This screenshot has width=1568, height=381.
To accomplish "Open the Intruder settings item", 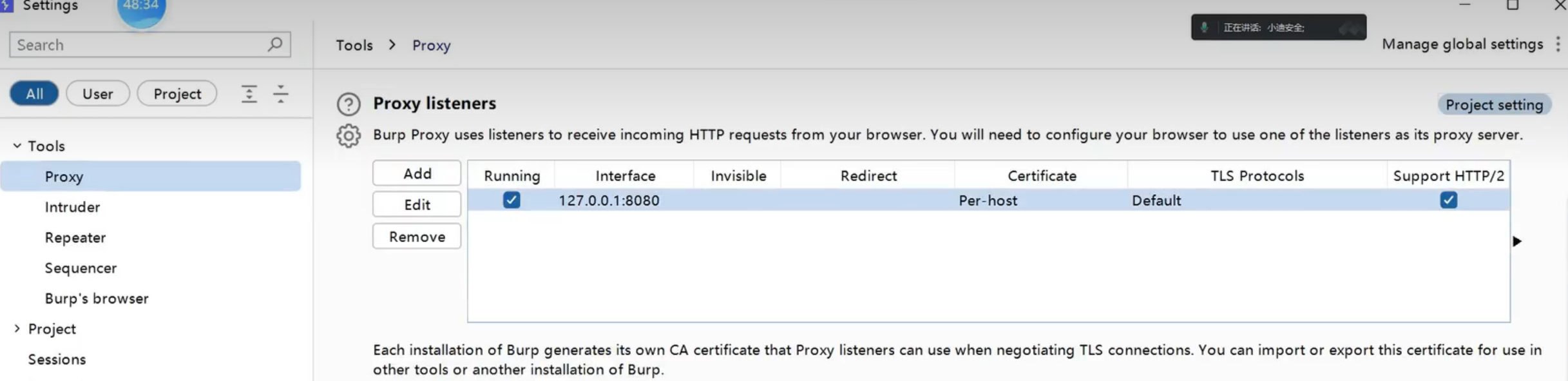I will pyautogui.click(x=72, y=207).
